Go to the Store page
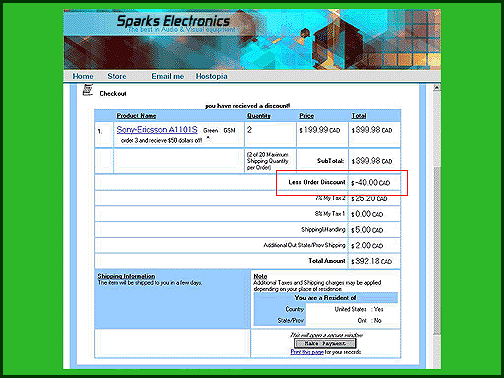This screenshot has width=504, height=378. (x=117, y=76)
